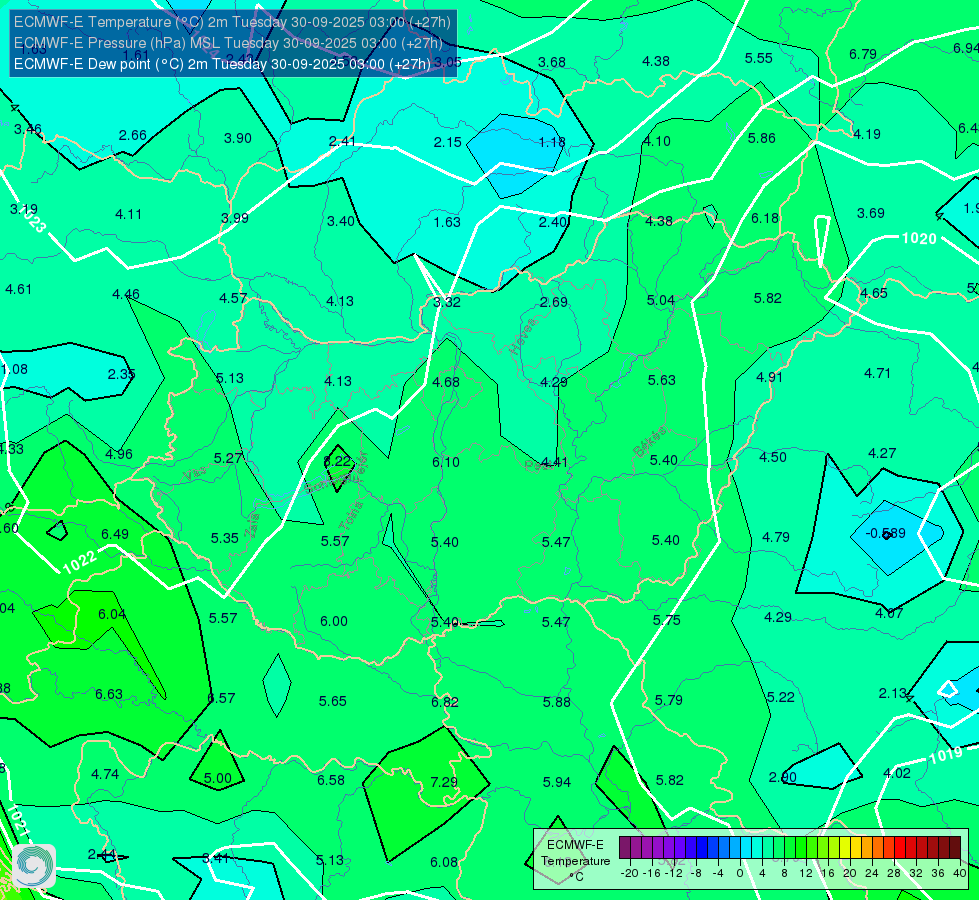The width and height of the screenshot is (979, 900).
Task: Click the 2.66 temperature value
Action: [x=132, y=136]
